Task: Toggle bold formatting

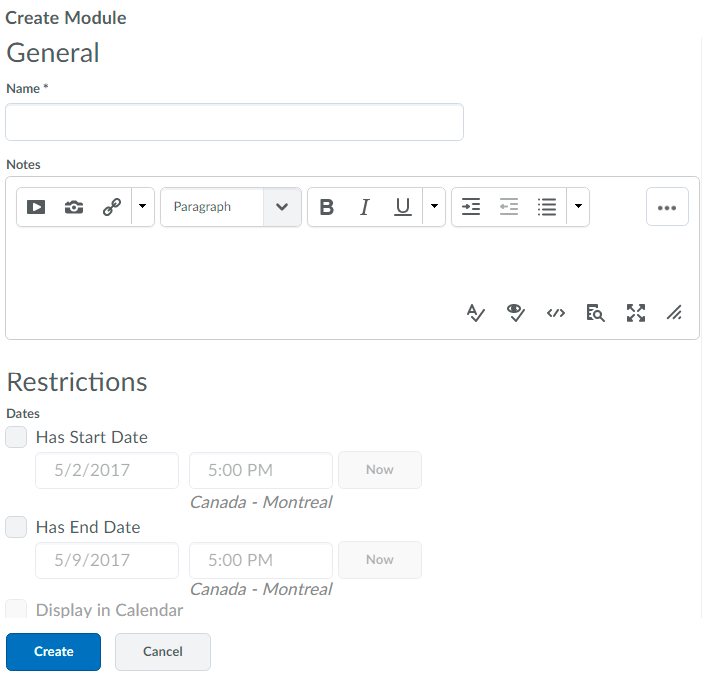Action: point(326,207)
